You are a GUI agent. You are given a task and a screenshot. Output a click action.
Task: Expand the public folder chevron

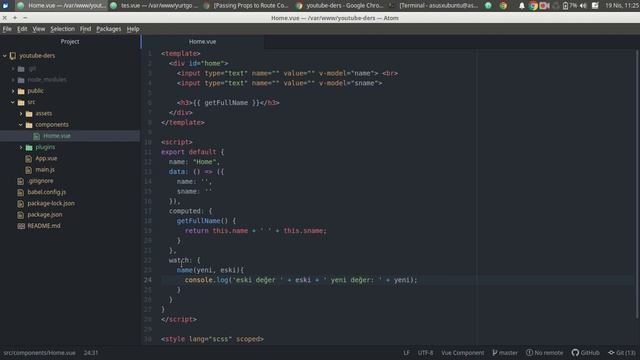(13, 91)
